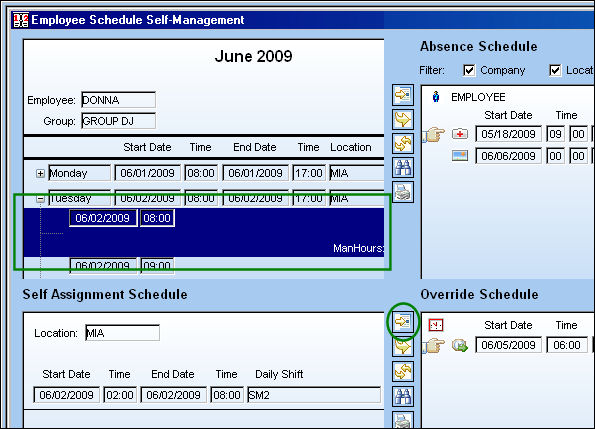Click Self Assignment end date 06/02/2009
This screenshot has width=595, height=429.
click(x=173, y=395)
